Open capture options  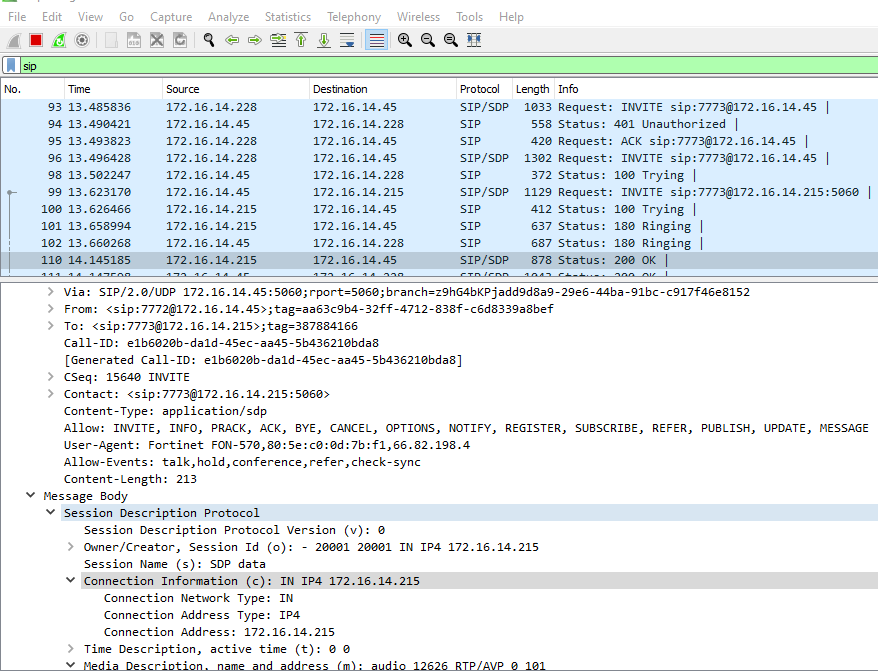point(82,40)
